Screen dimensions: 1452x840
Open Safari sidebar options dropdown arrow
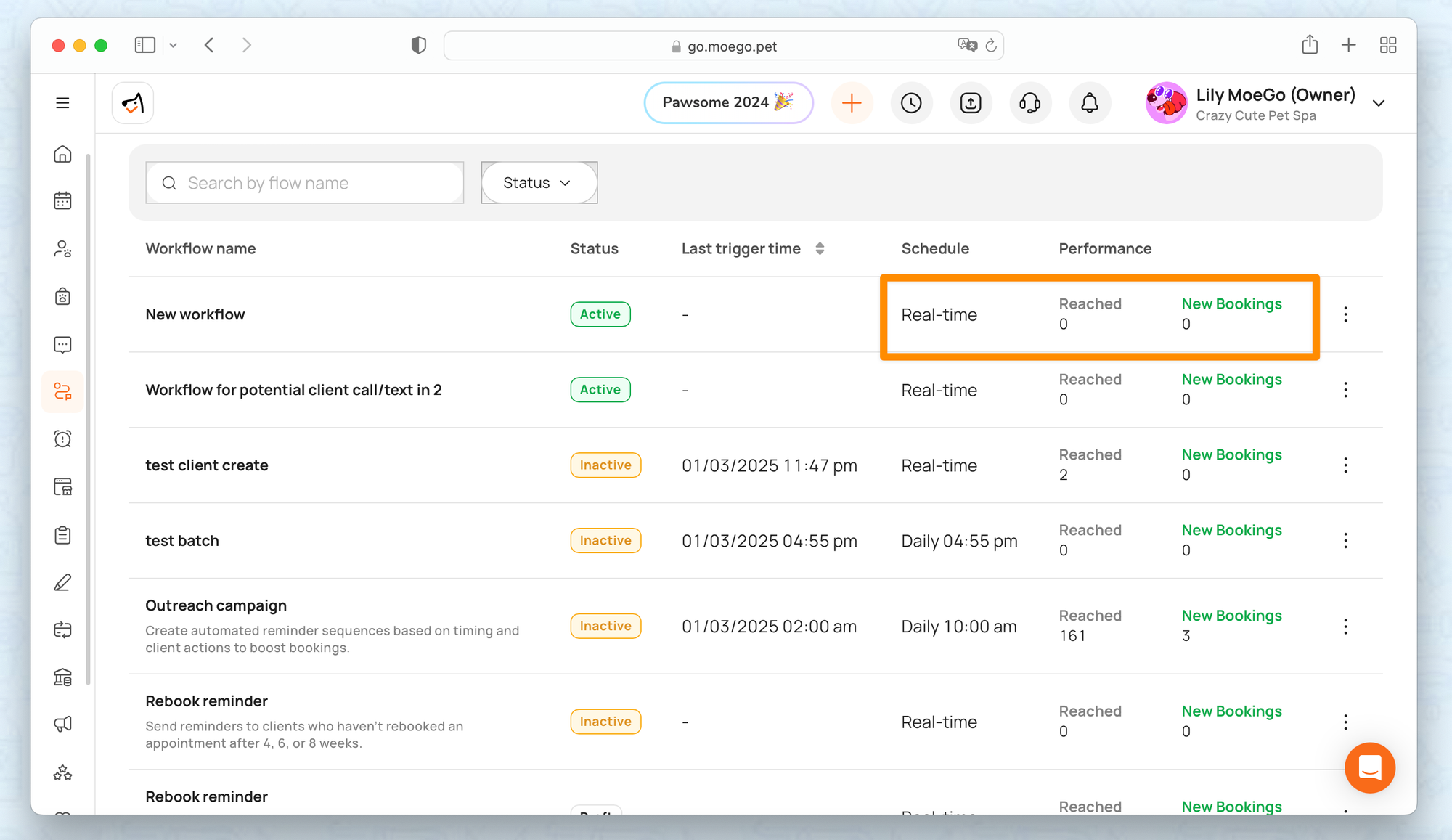(x=173, y=46)
